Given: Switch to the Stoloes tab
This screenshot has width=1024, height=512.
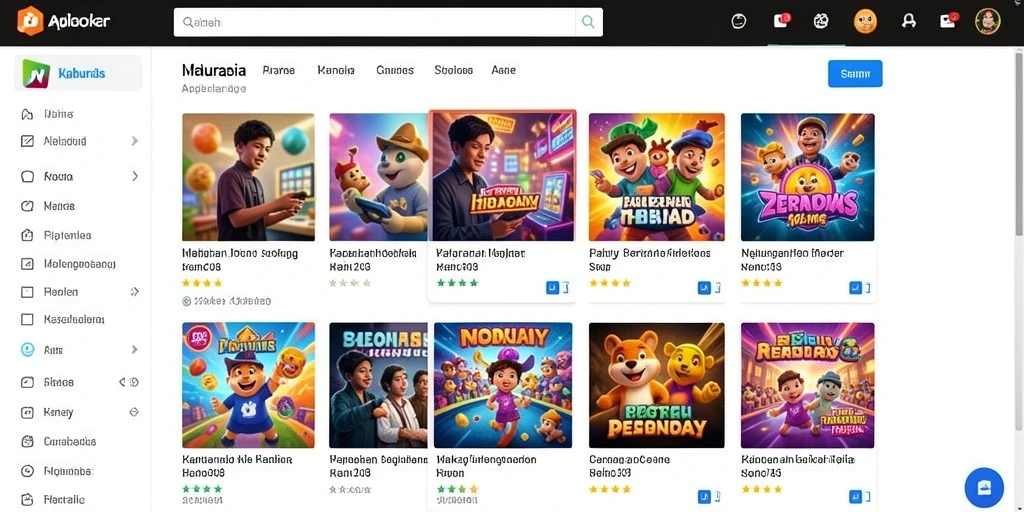Looking at the screenshot, I should [x=453, y=70].
